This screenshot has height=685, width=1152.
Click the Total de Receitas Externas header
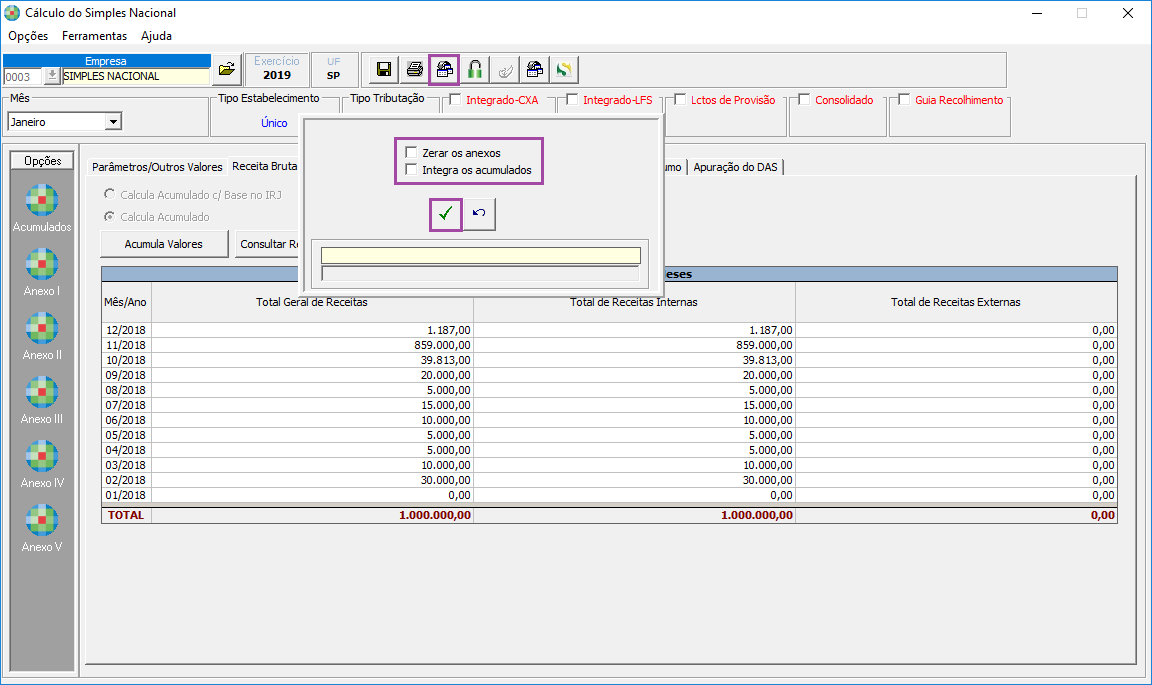(956, 302)
